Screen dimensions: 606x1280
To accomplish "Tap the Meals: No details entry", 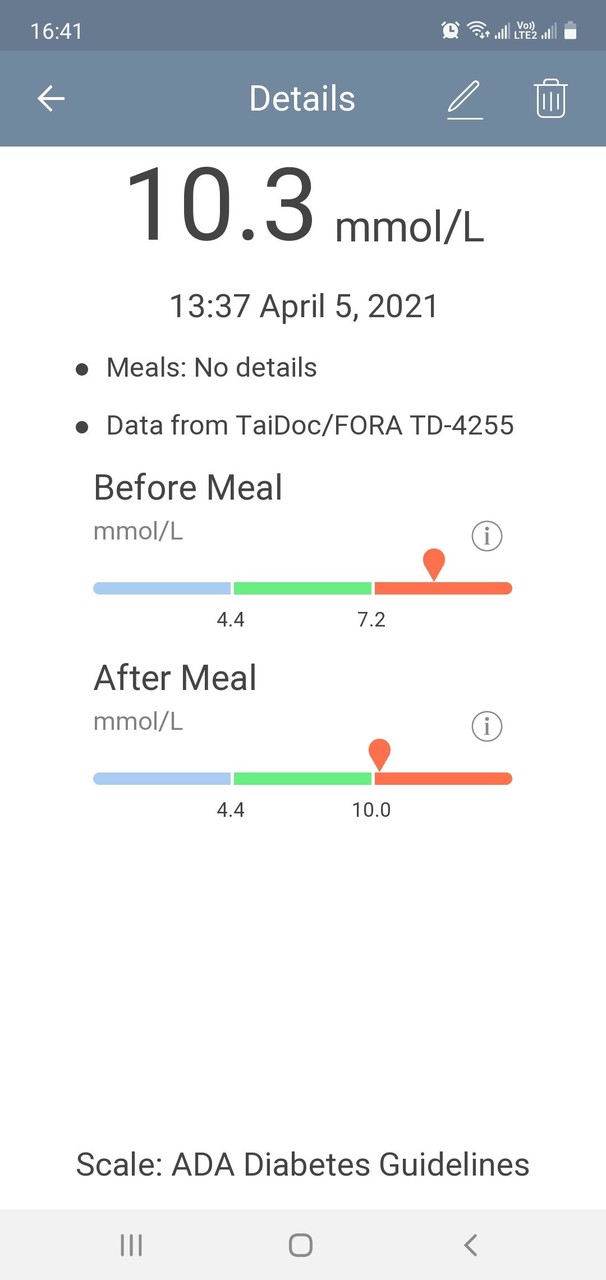I will [x=211, y=368].
